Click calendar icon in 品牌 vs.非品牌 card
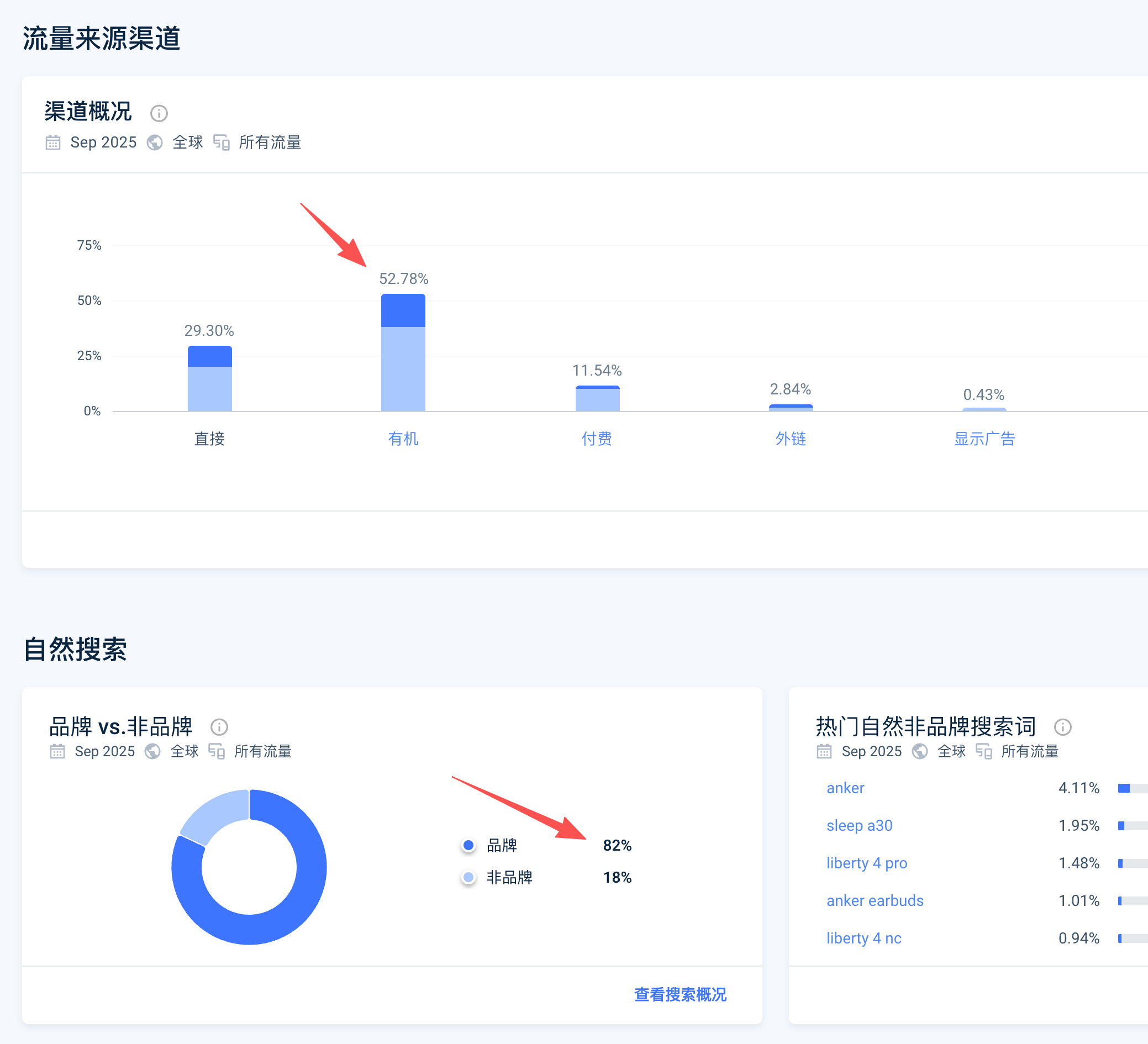 coord(57,751)
